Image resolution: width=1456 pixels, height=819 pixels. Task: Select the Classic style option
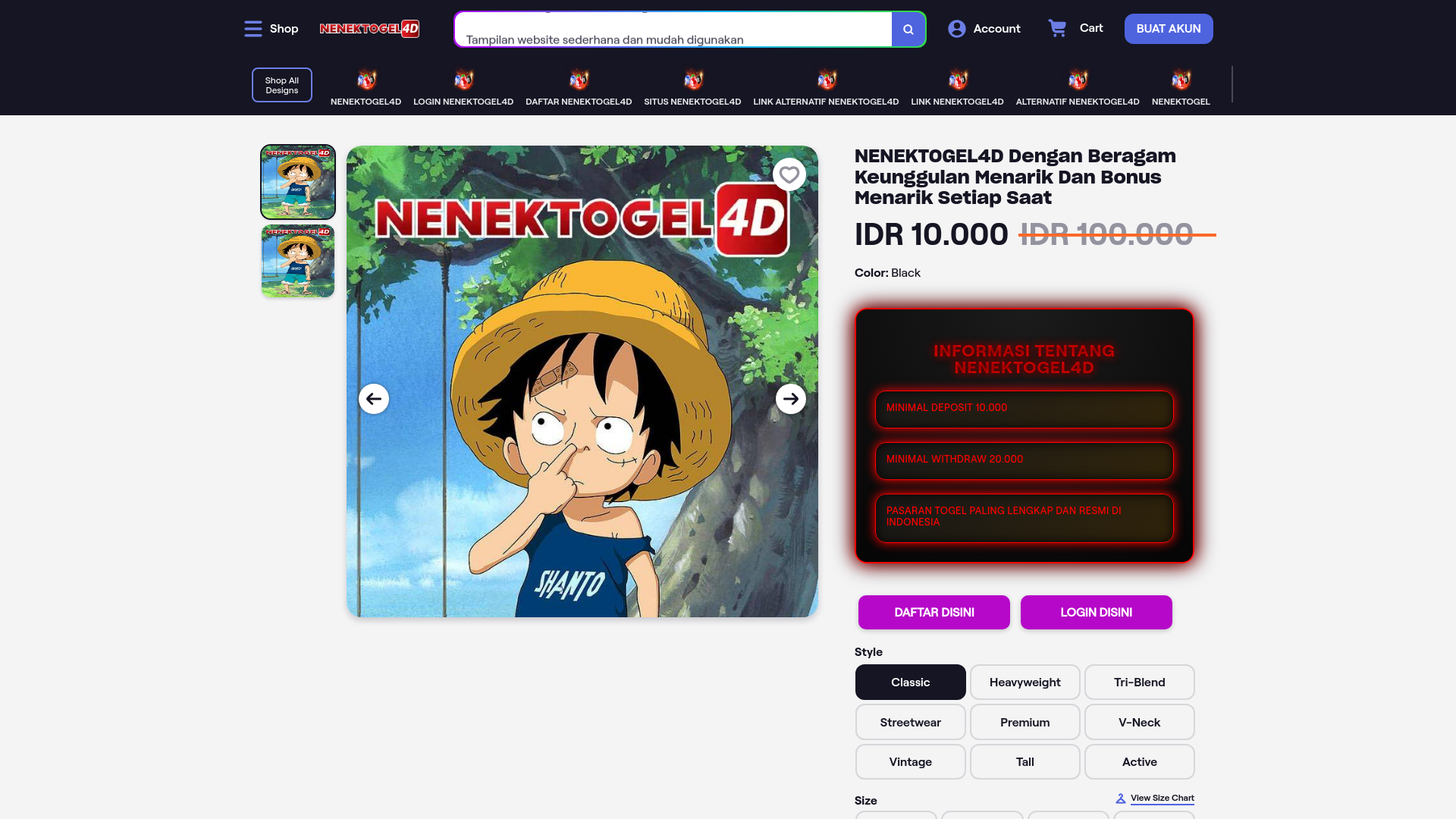coord(911,682)
